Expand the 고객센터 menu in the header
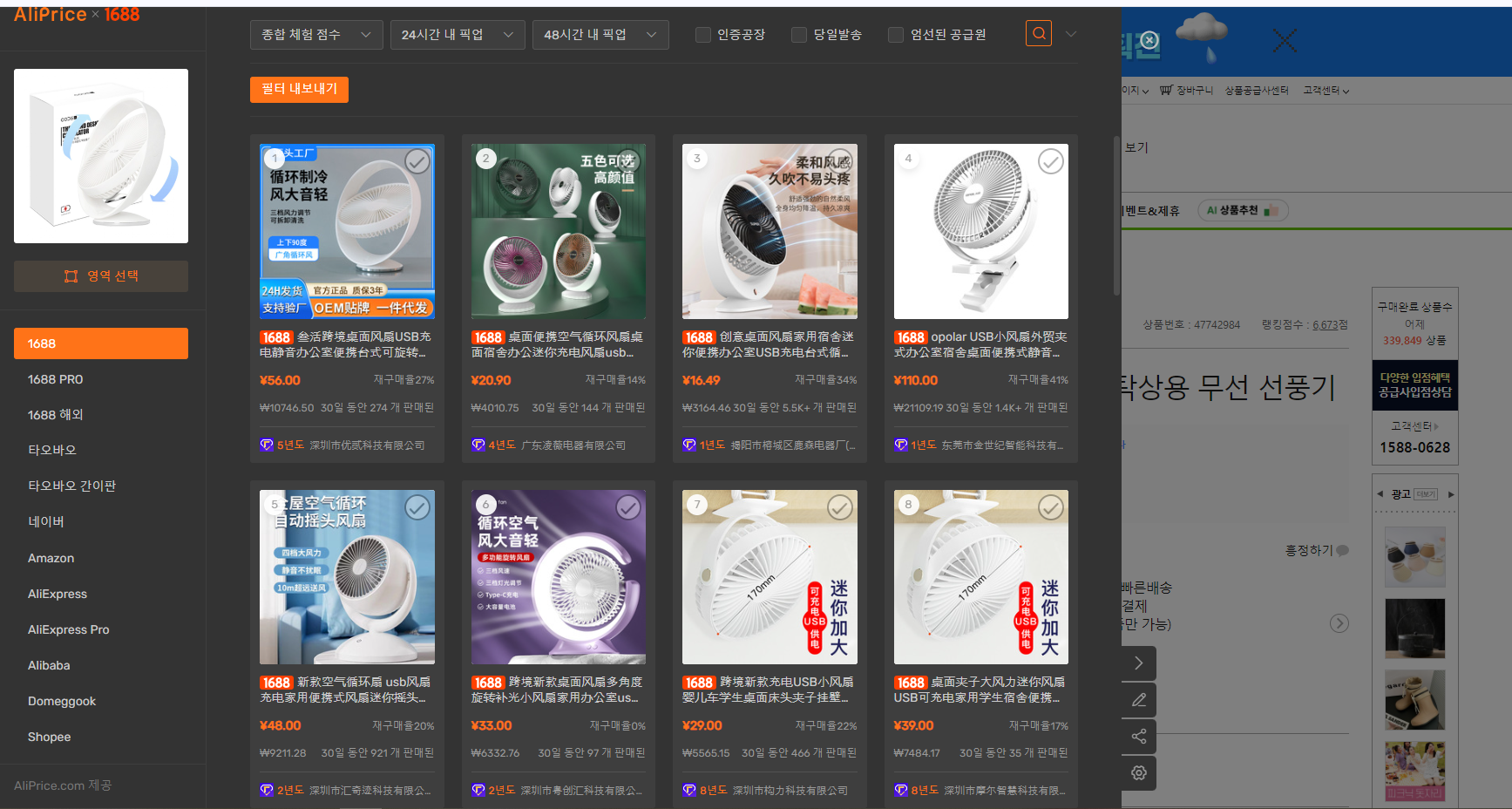This screenshot has height=809, width=1512. [1326, 91]
